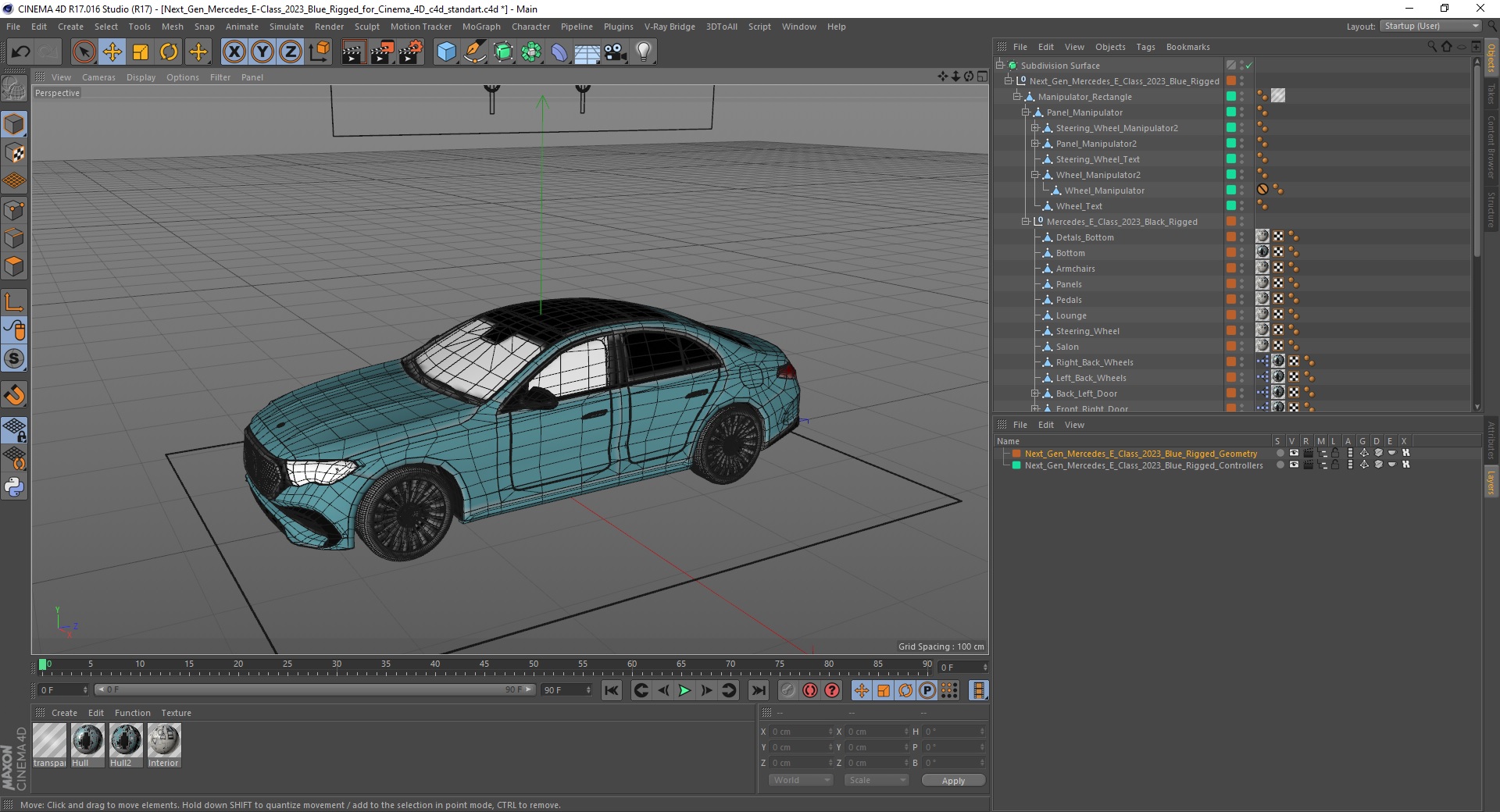The image size is (1500, 812).
Task: Record active objects keyframe button
Action: [x=788, y=690]
